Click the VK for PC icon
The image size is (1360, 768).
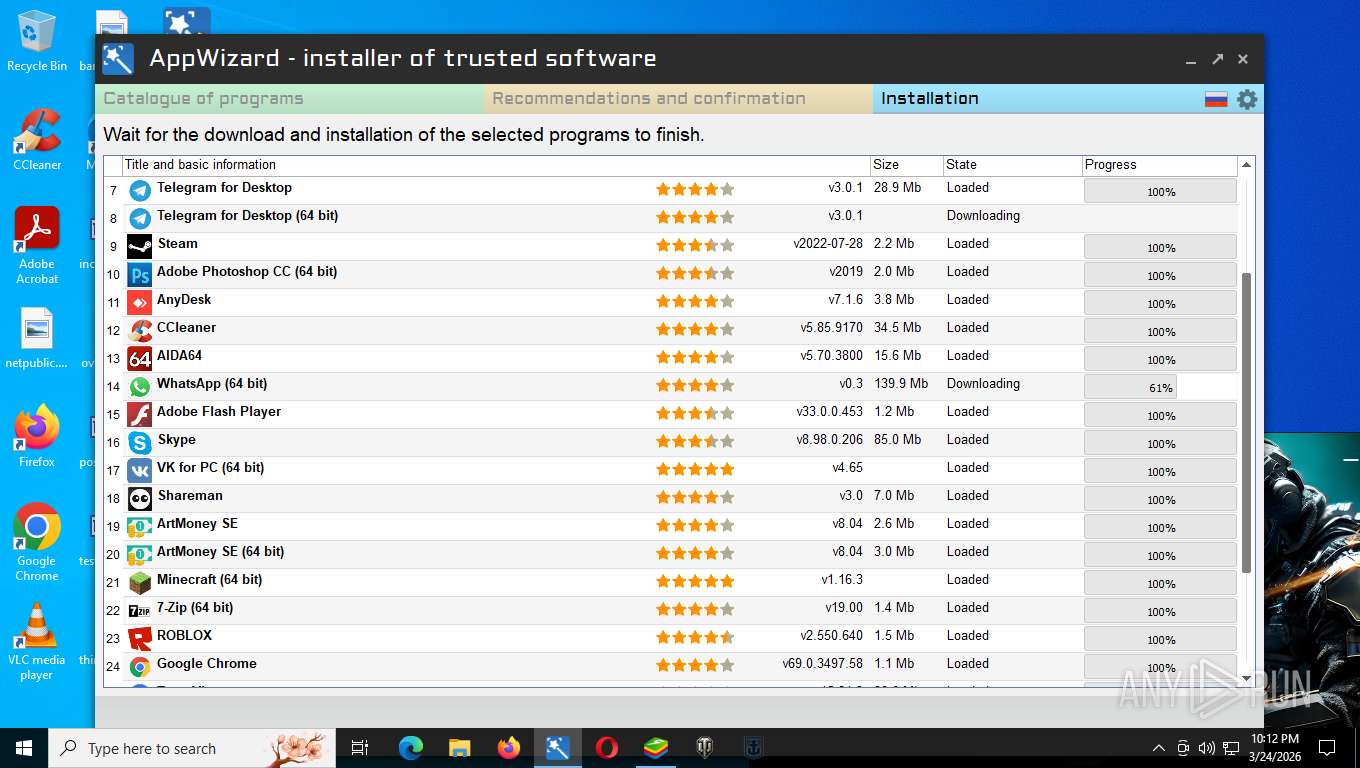(140, 470)
